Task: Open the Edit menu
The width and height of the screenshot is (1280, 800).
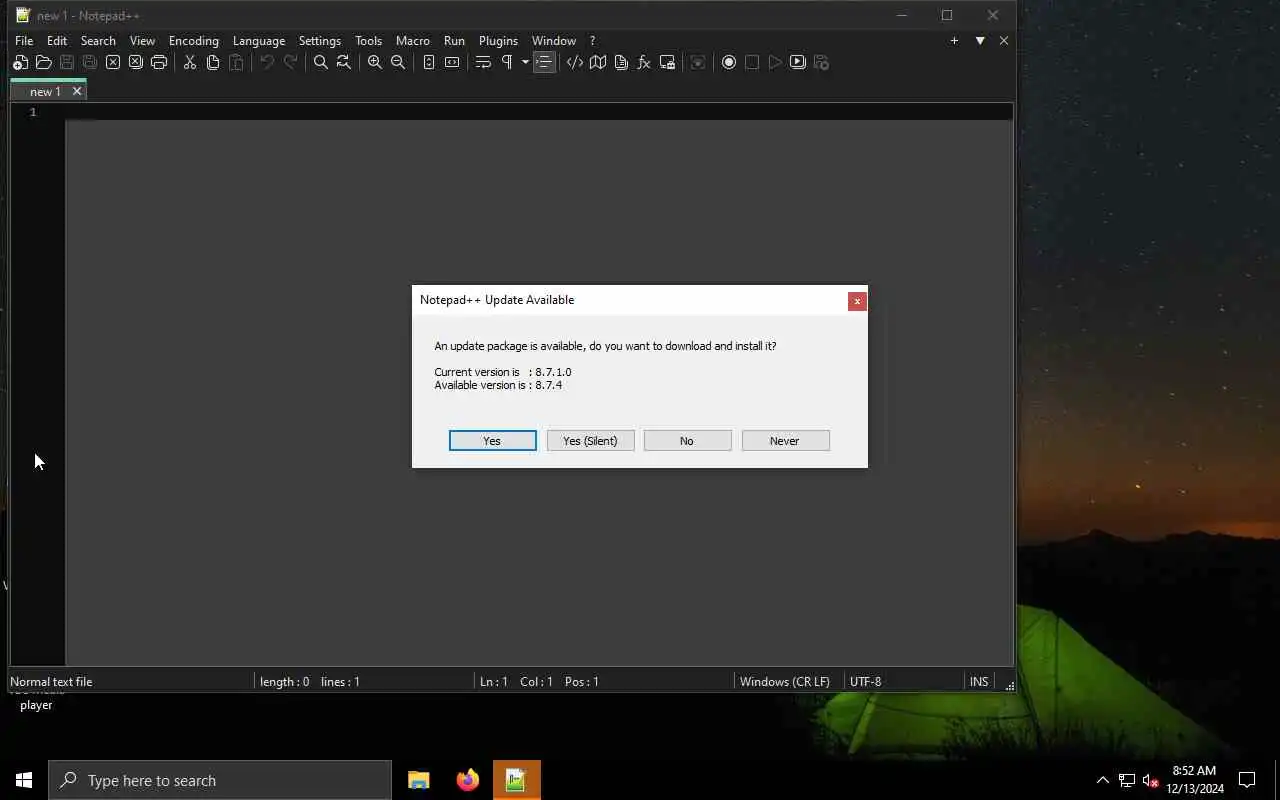Action: (57, 41)
